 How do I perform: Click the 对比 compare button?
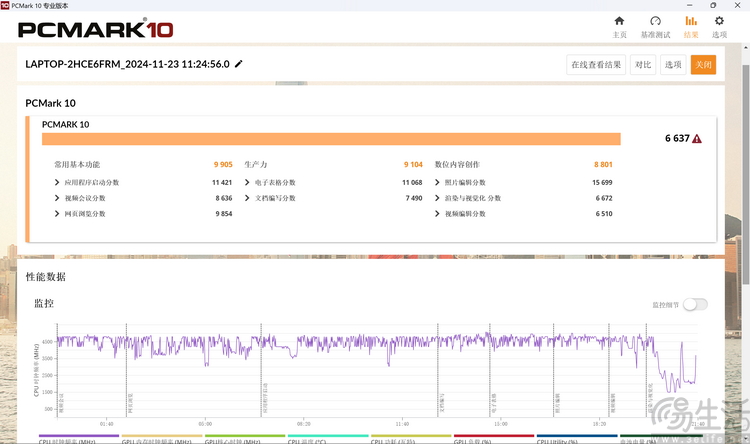pyautogui.click(x=643, y=65)
